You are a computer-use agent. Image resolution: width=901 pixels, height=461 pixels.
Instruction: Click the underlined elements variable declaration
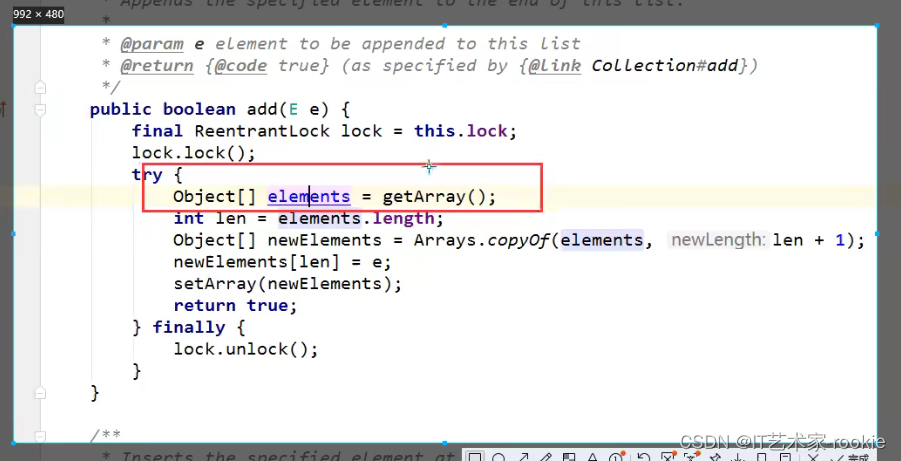coord(309,197)
